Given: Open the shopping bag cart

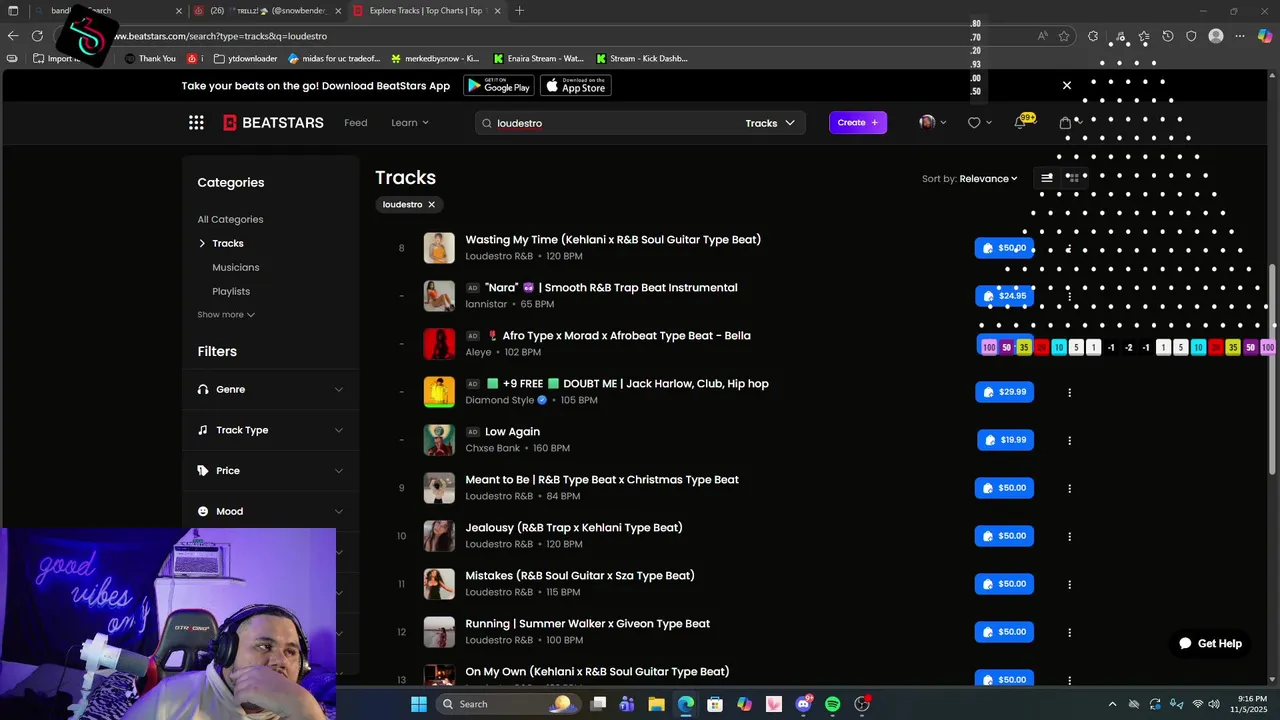Looking at the screenshot, I should tap(1065, 123).
